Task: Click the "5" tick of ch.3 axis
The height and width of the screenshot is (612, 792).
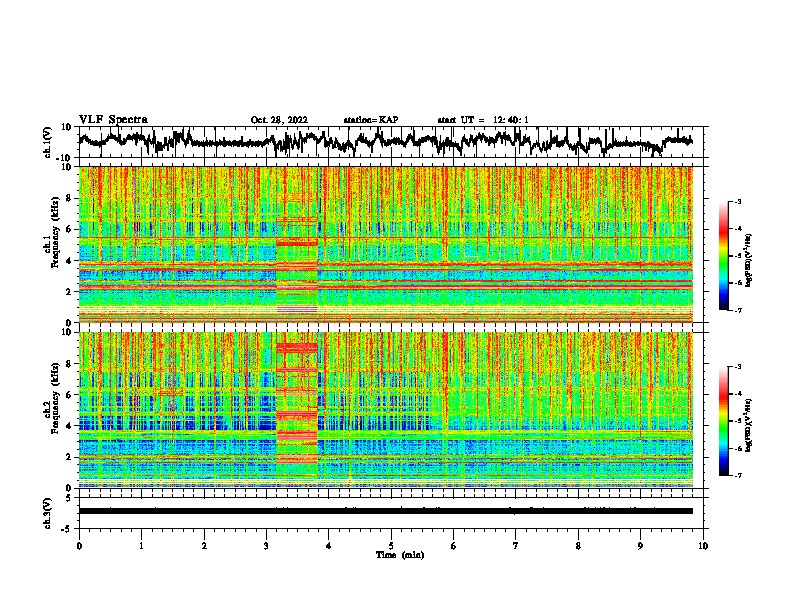Action: [x=69, y=498]
